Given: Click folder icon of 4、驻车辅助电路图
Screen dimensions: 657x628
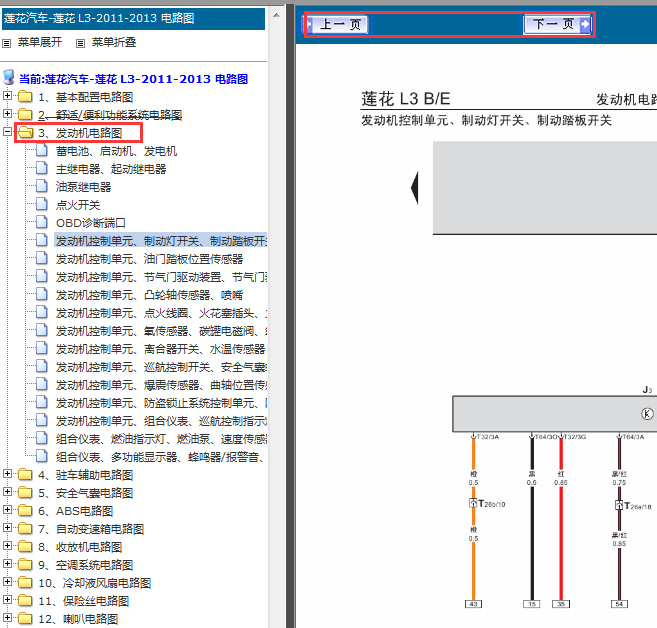Looking at the screenshot, I should pos(25,474).
